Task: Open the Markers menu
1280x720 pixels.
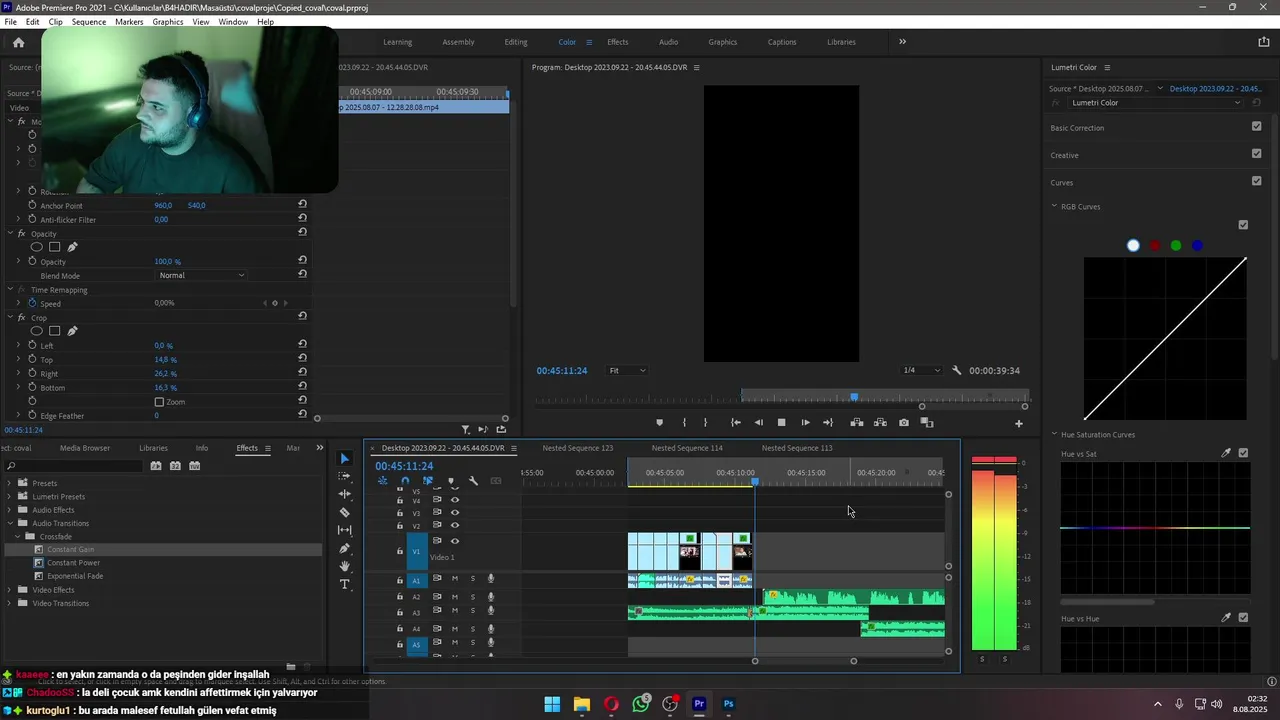Action: (129, 22)
